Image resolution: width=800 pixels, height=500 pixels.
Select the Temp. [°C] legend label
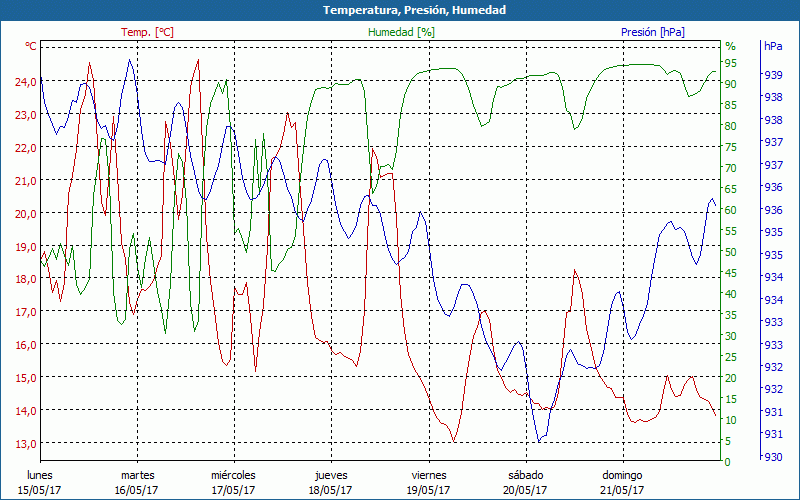click(x=147, y=32)
